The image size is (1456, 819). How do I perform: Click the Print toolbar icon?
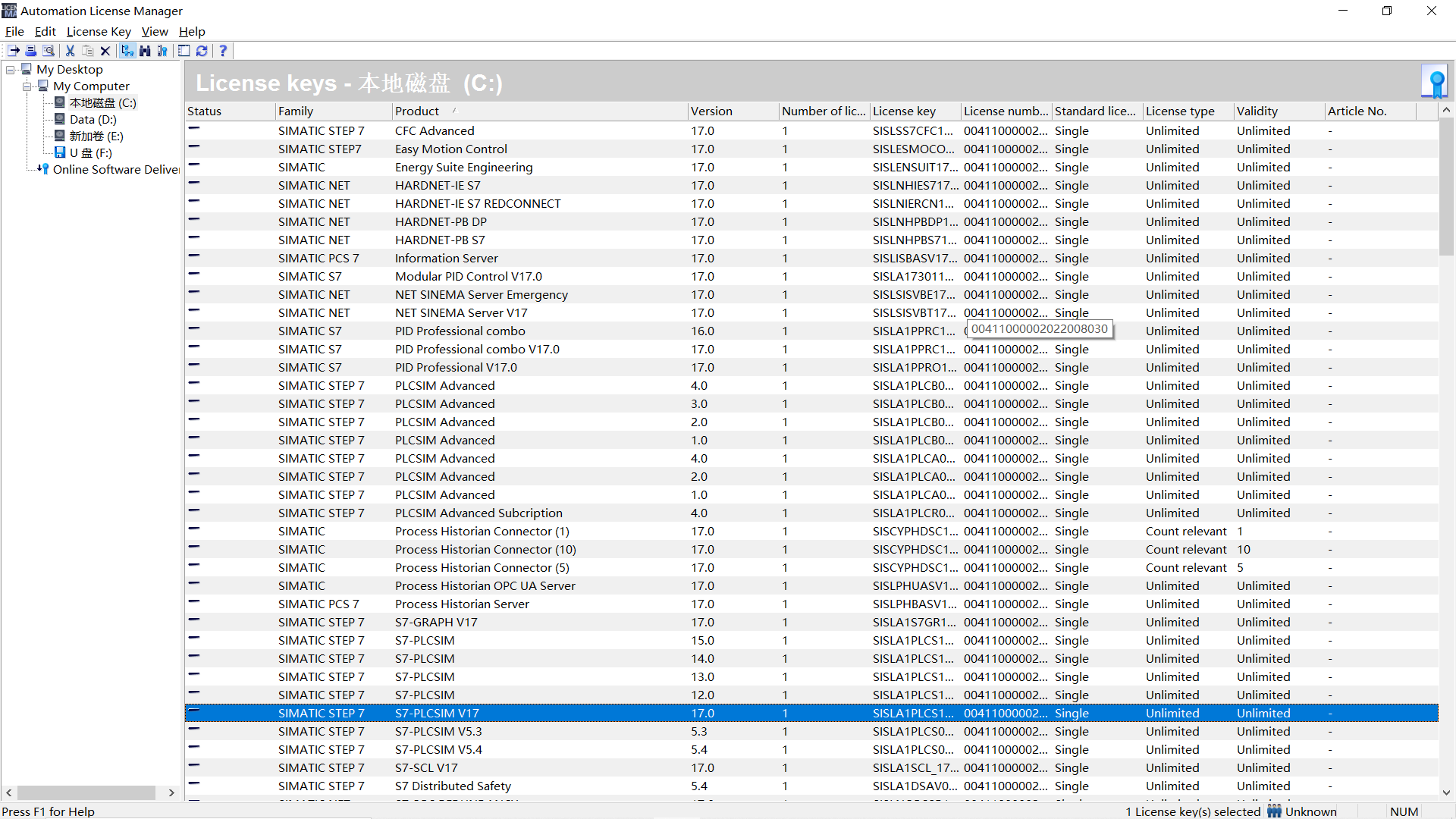point(31,51)
